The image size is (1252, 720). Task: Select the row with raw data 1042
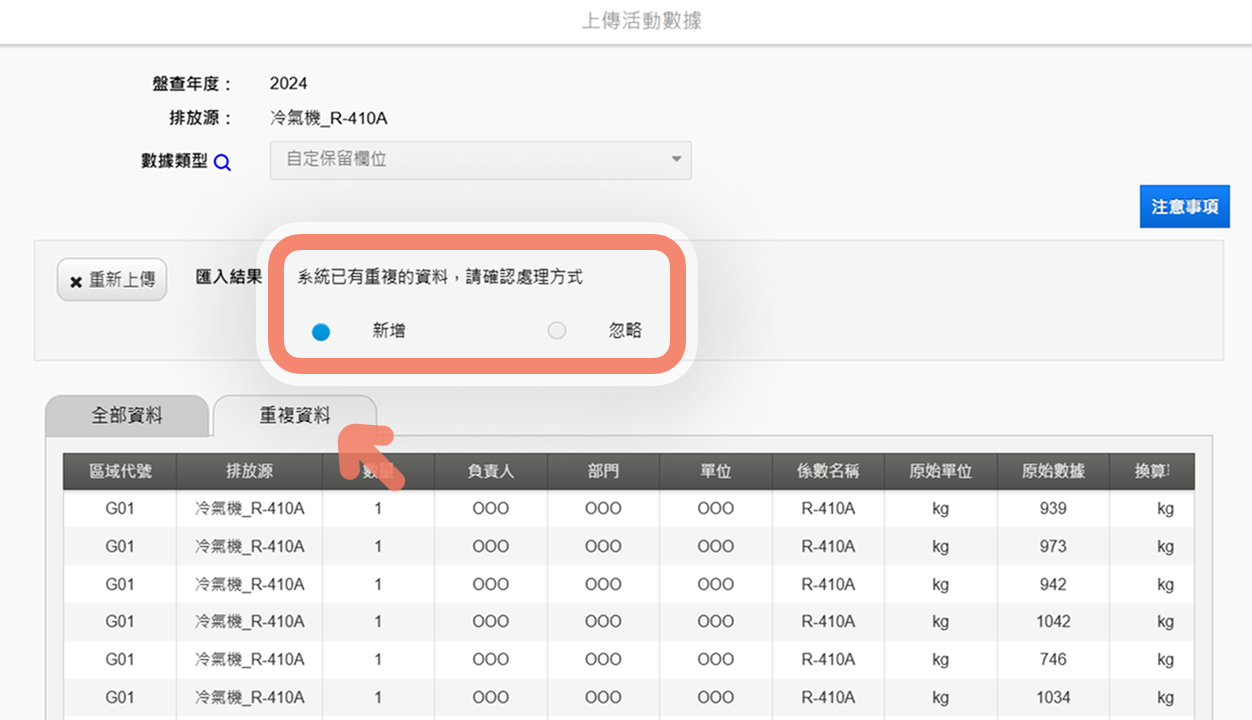[629, 622]
